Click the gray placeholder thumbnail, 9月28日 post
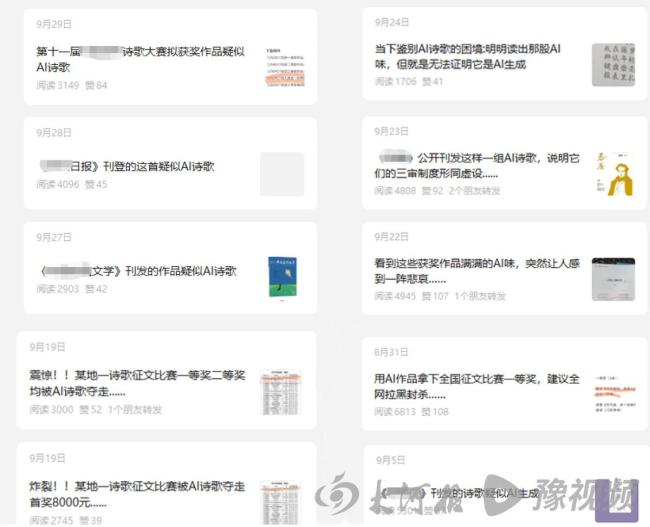Image resolution: width=650 pixels, height=527 pixels. (282, 173)
